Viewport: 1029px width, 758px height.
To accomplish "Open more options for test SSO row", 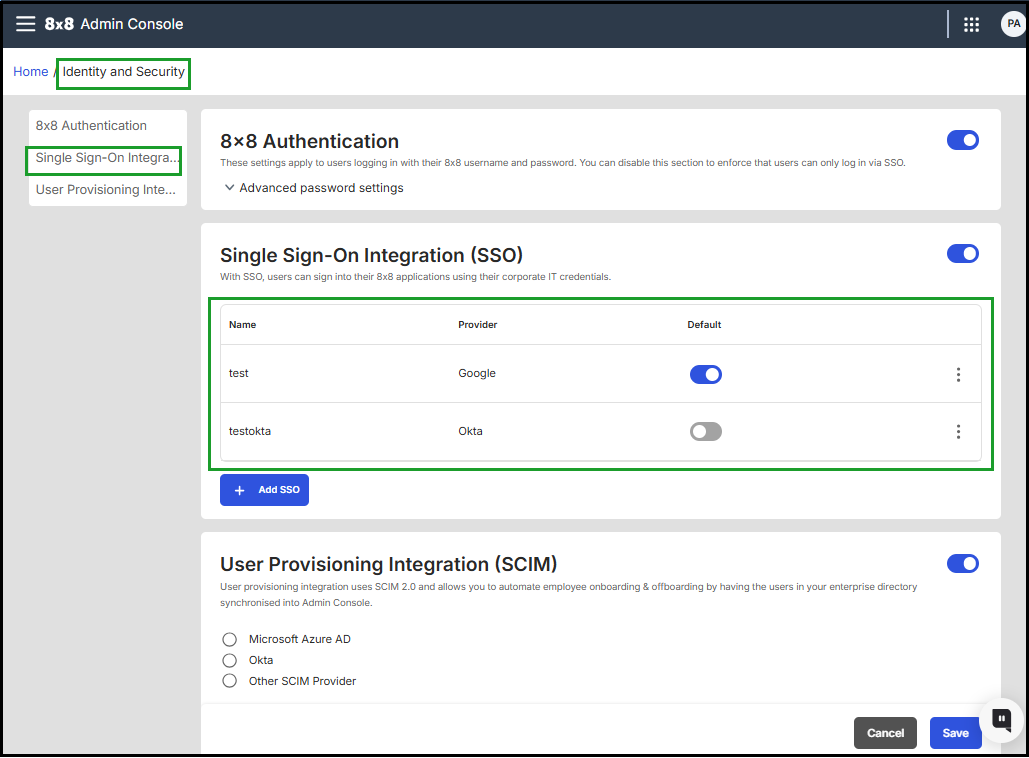I will pos(958,374).
